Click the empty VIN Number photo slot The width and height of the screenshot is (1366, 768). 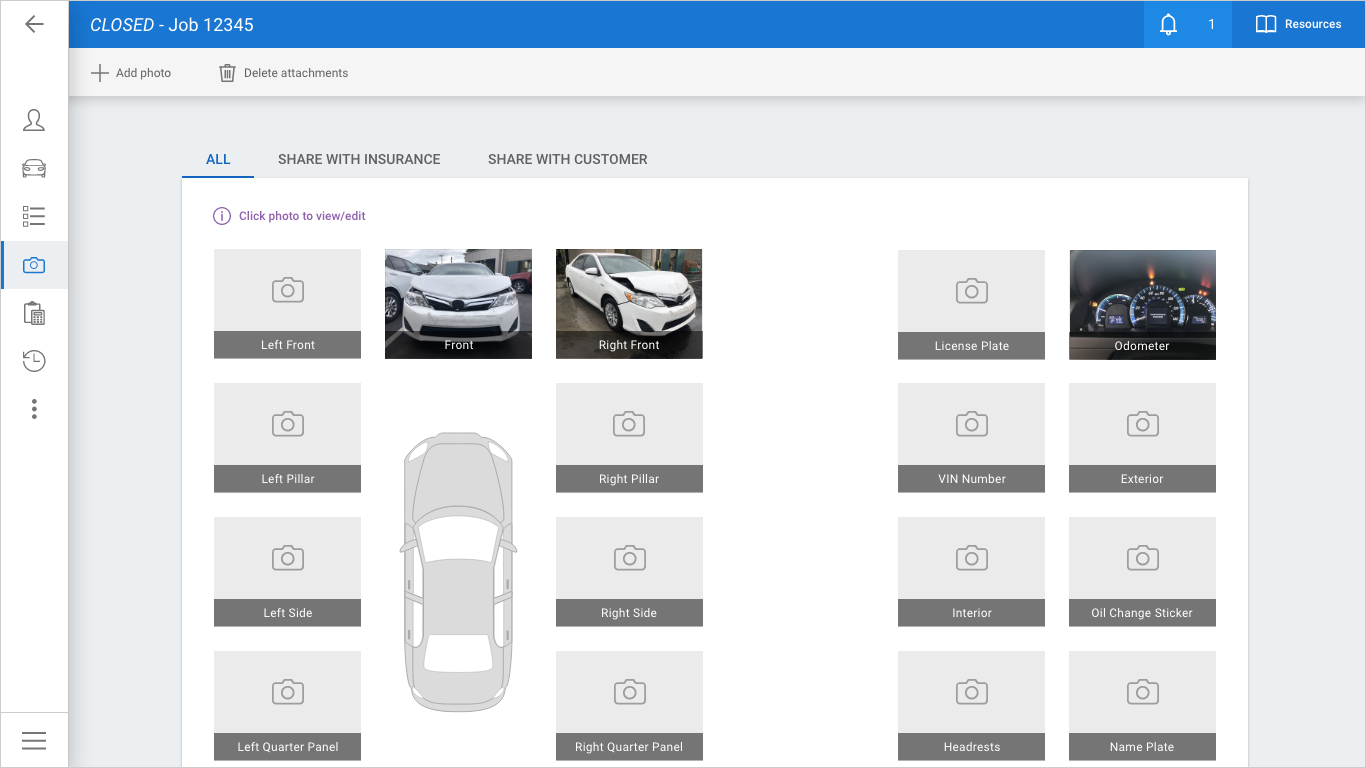971,437
